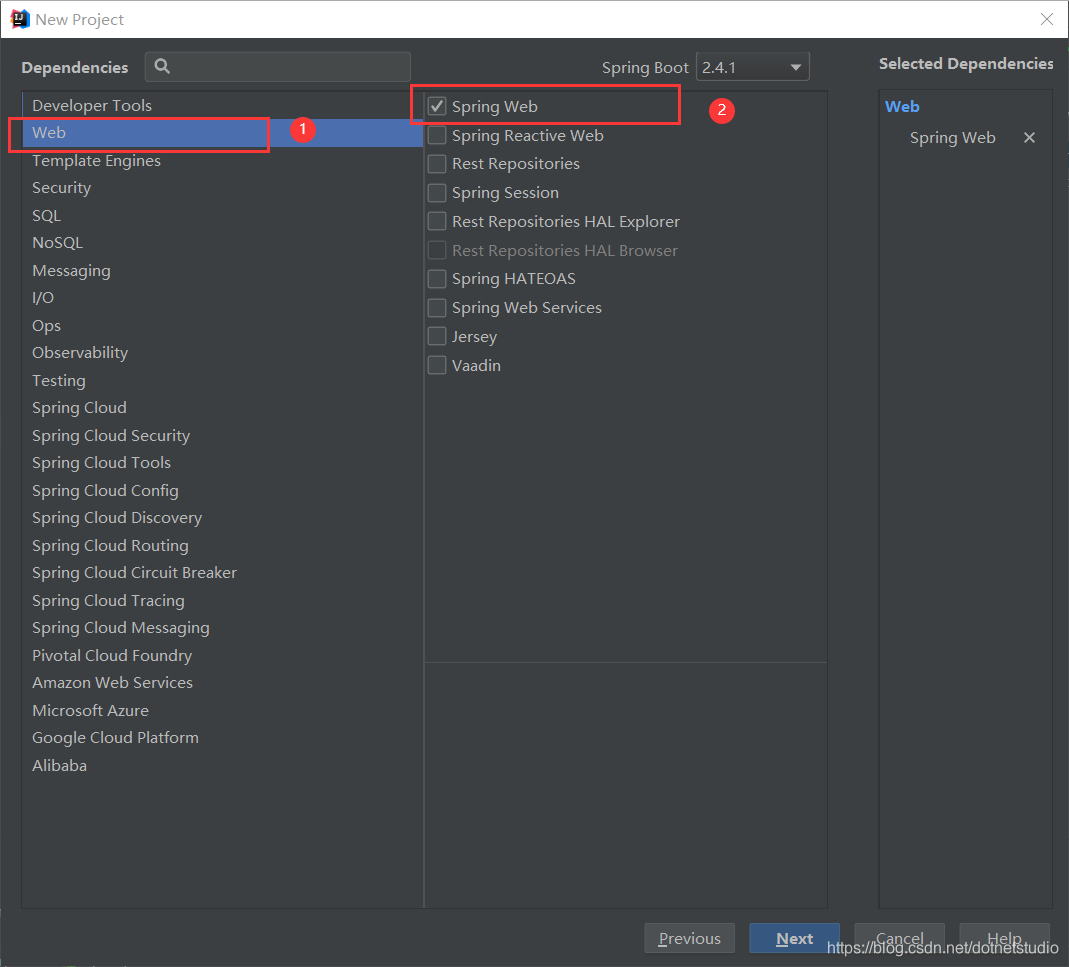Proceed with the Next button
This screenshot has width=1069, height=967.
(x=794, y=938)
